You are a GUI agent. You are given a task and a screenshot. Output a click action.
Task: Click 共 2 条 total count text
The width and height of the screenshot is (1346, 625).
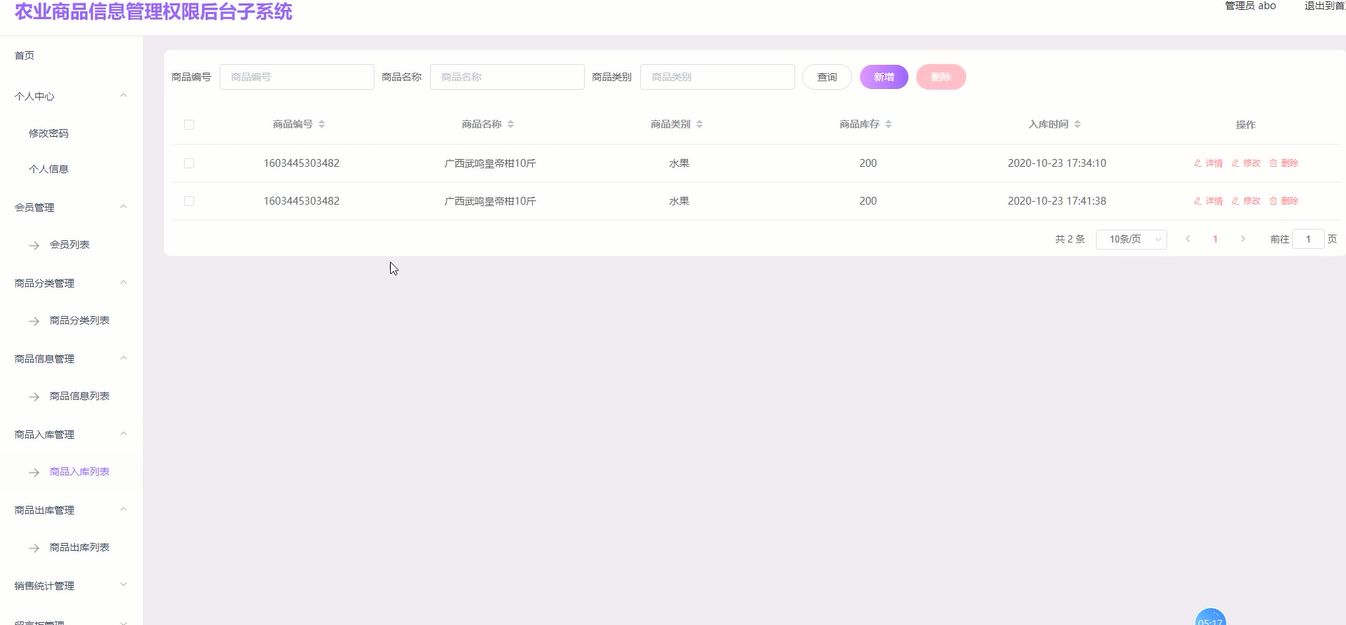(x=1070, y=239)
